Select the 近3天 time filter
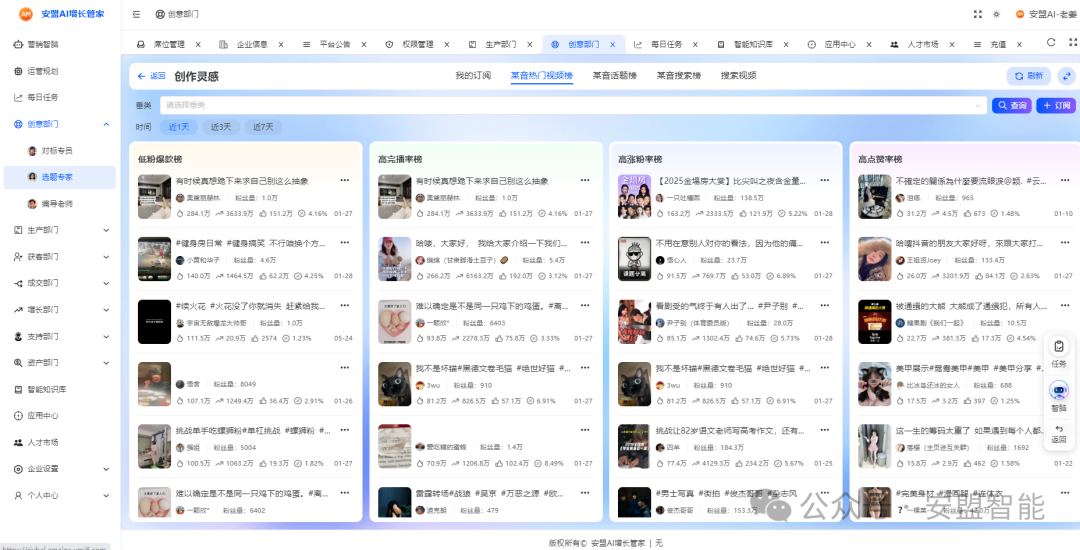This screenshot has width=1080, height=550. pyautogui.click(x=221, y=127)
